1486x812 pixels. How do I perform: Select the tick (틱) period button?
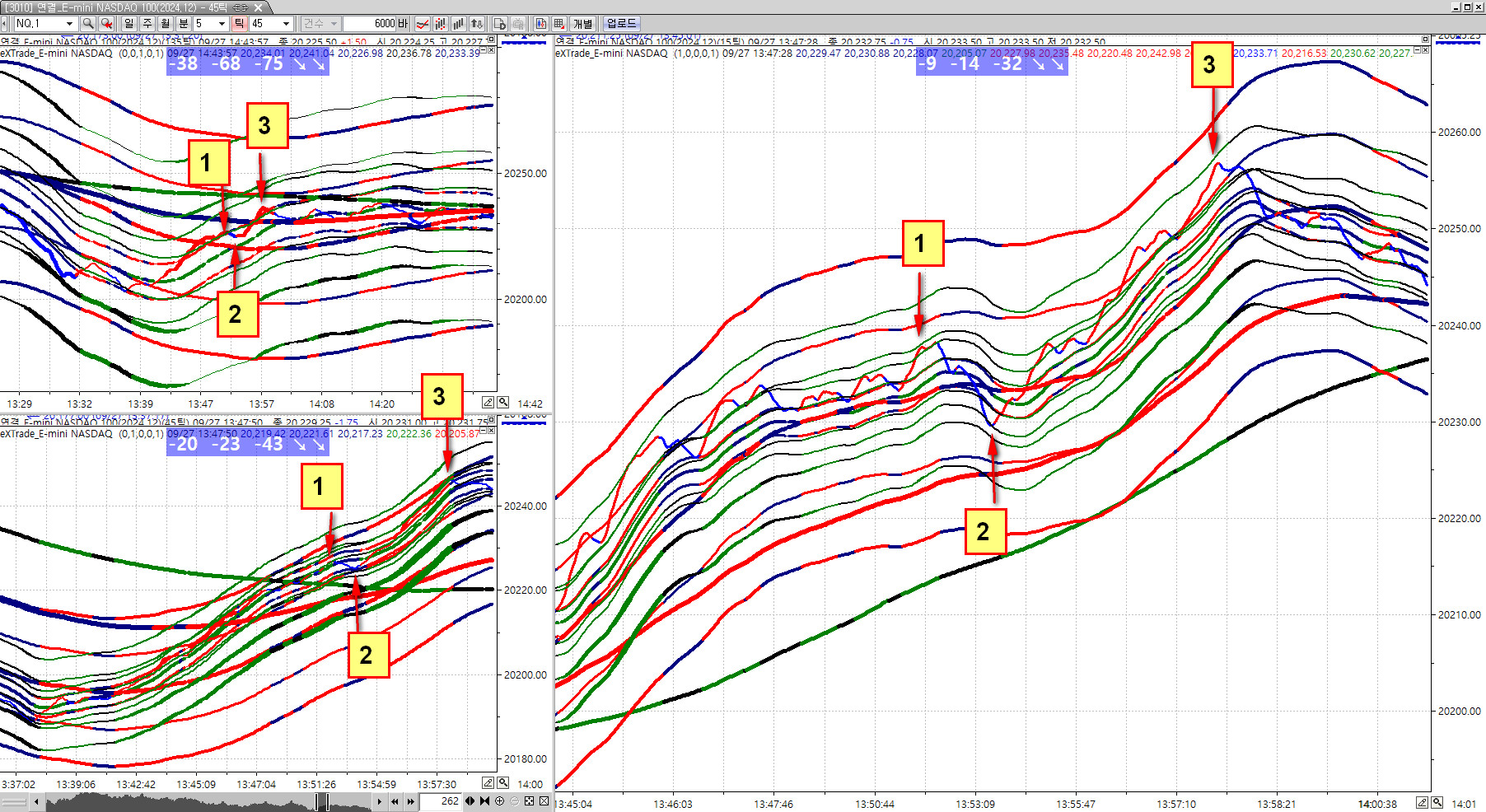[x=239, y=24]
